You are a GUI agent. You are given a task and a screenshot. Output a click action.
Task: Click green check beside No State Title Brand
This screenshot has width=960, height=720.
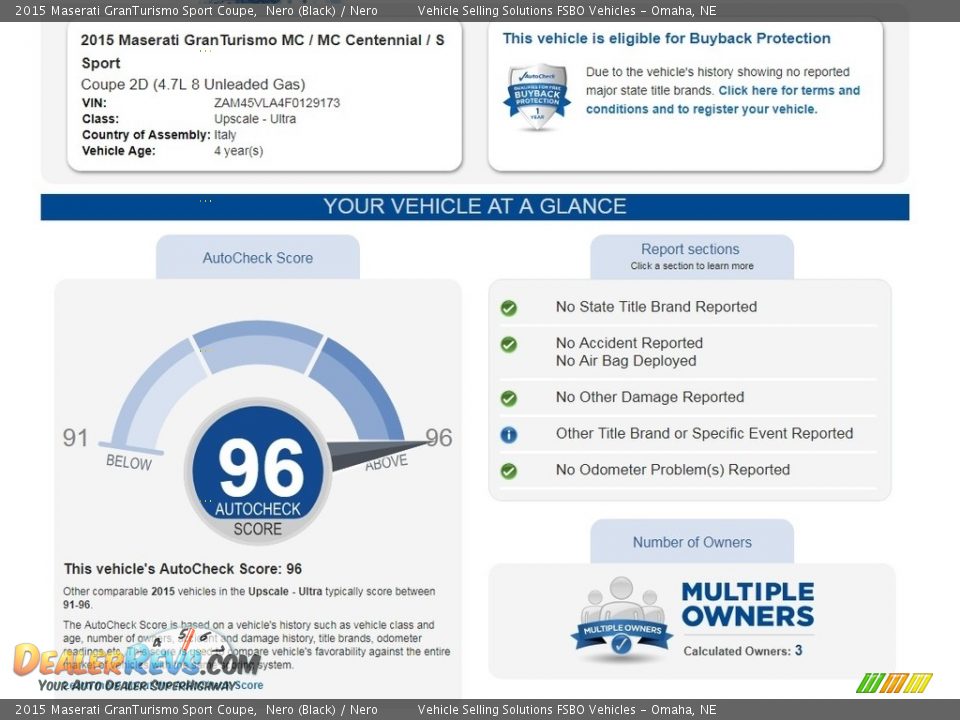(509, 308)
